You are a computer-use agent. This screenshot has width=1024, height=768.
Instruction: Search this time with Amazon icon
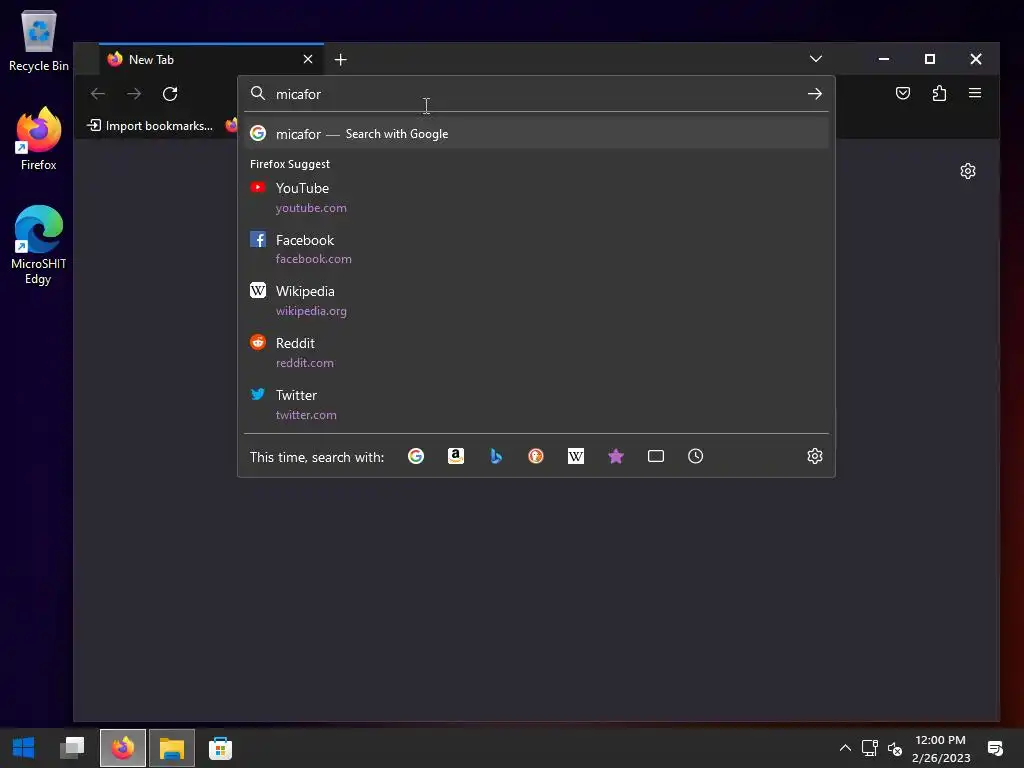(x=456, y=456)
